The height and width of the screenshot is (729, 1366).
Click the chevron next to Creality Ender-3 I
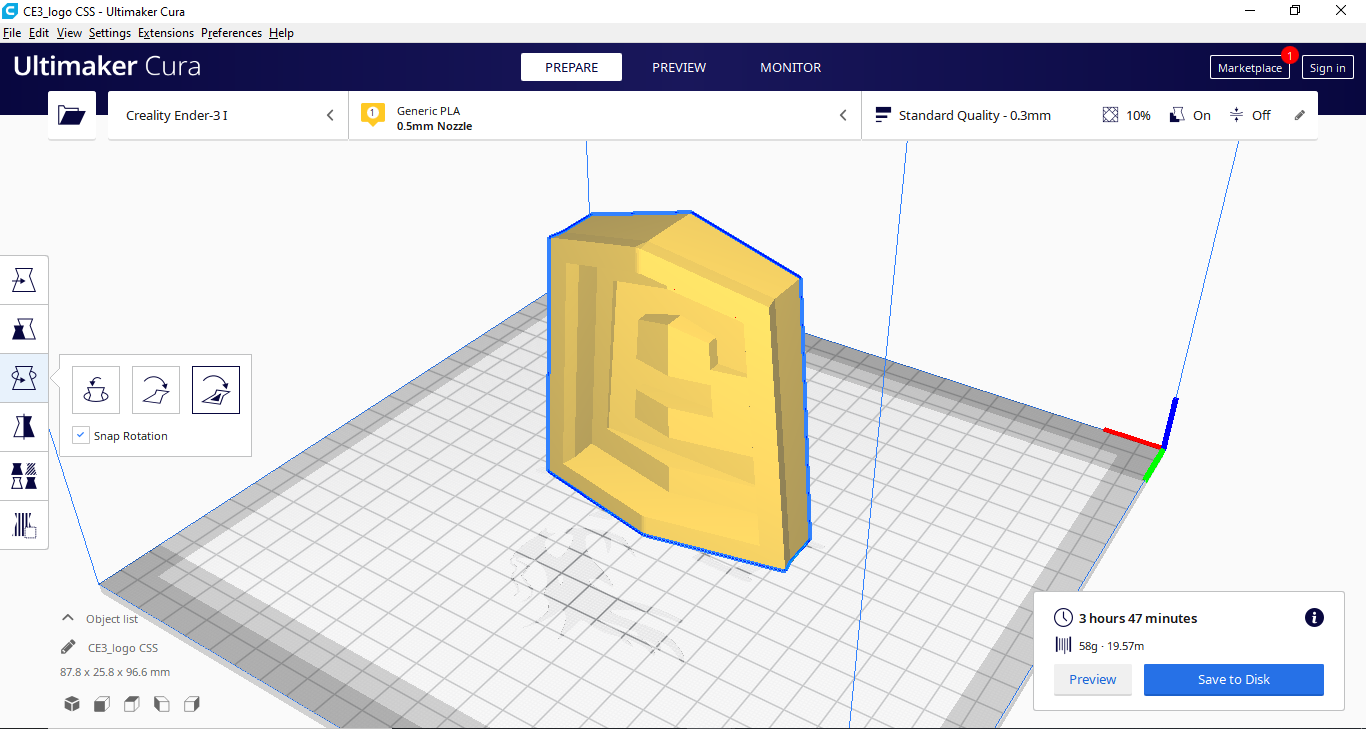pyautogui.click(x=330, y=115)
